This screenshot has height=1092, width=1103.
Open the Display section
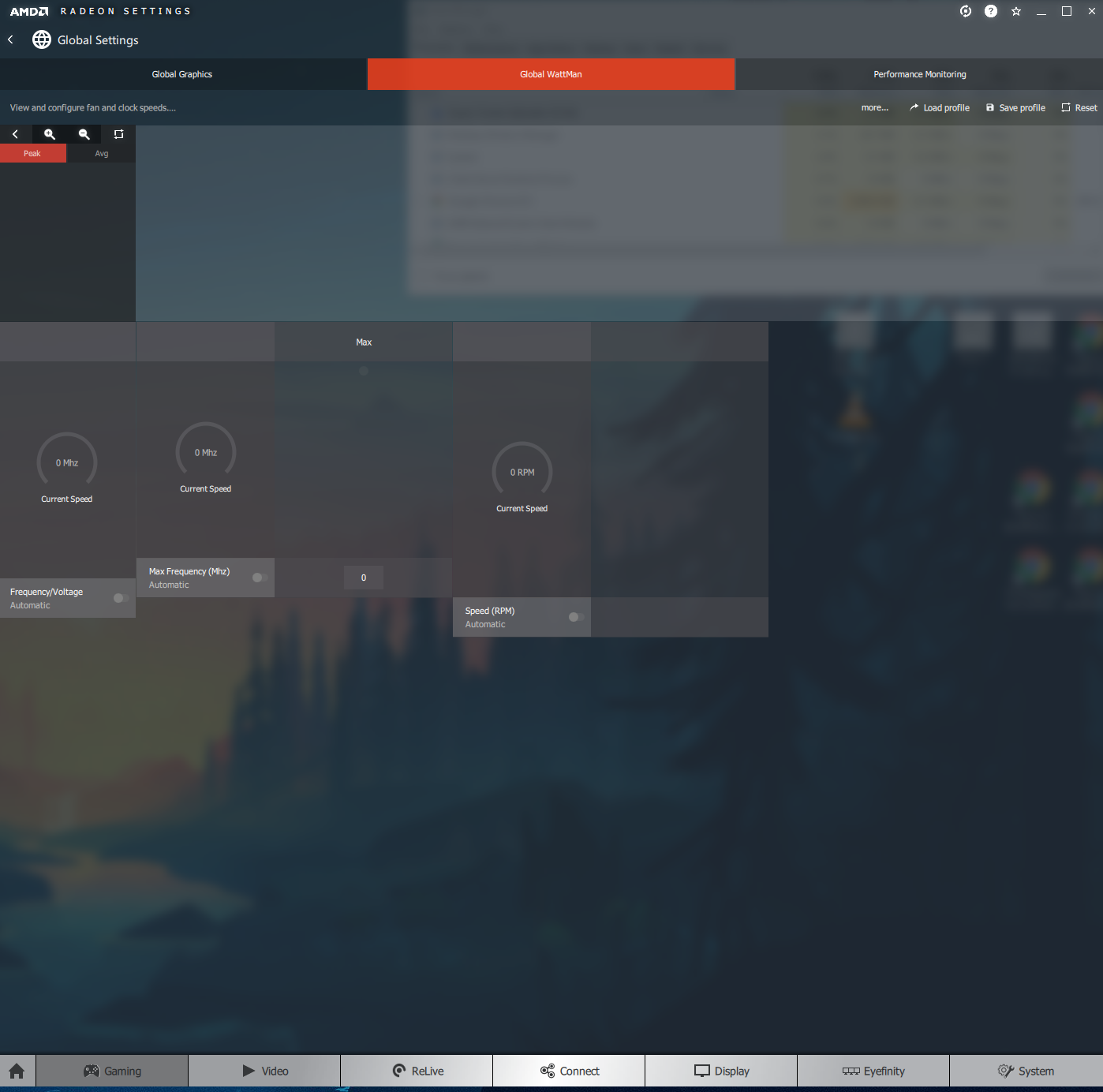pyautogui.click(x=721, y=1071)
